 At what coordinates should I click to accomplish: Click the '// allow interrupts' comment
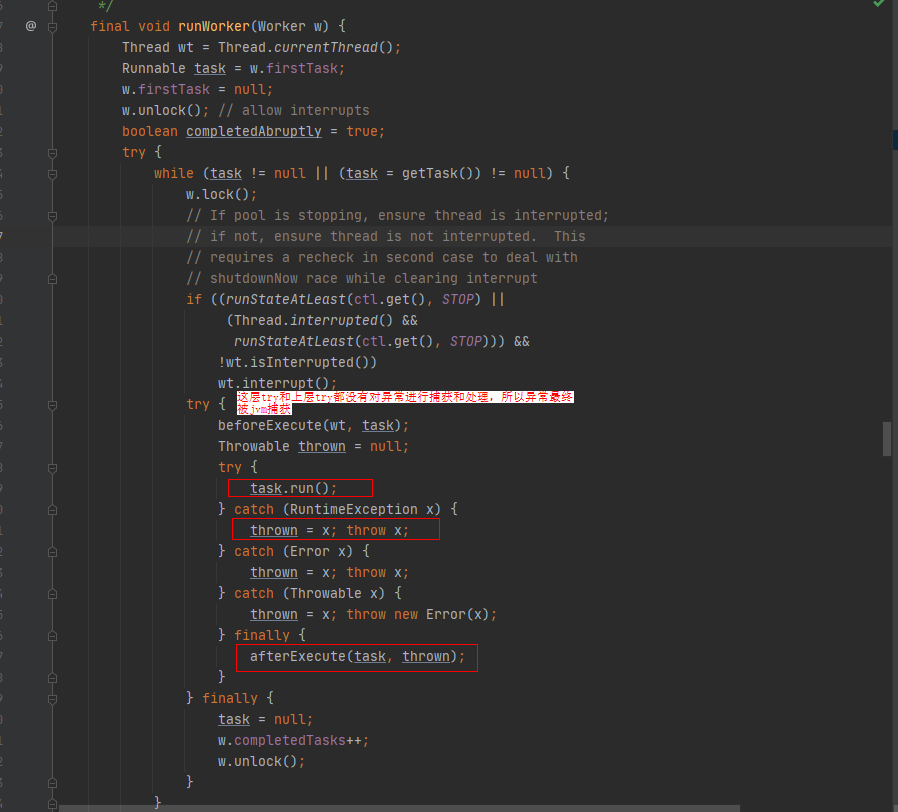point(294,111)
